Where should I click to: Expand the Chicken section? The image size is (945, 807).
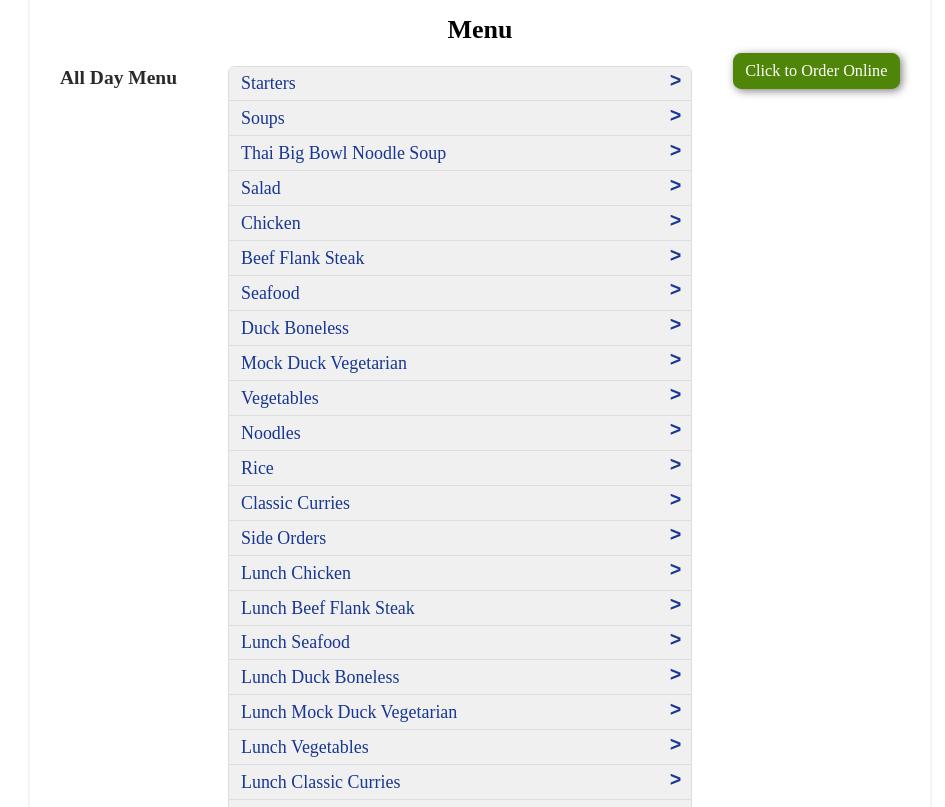tap(270, 223)
